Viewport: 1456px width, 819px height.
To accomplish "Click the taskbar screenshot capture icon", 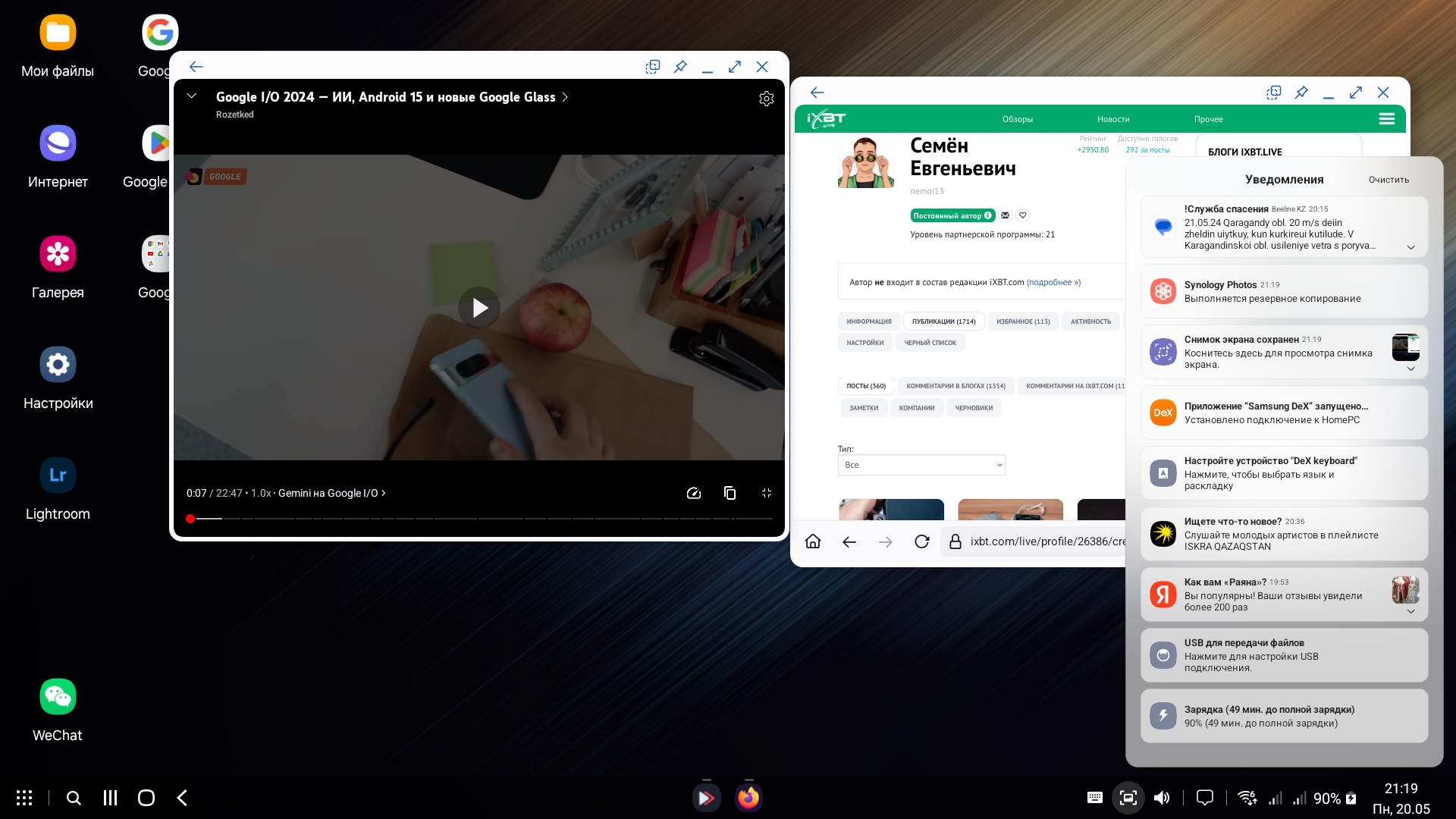I will click(1128, 798).
